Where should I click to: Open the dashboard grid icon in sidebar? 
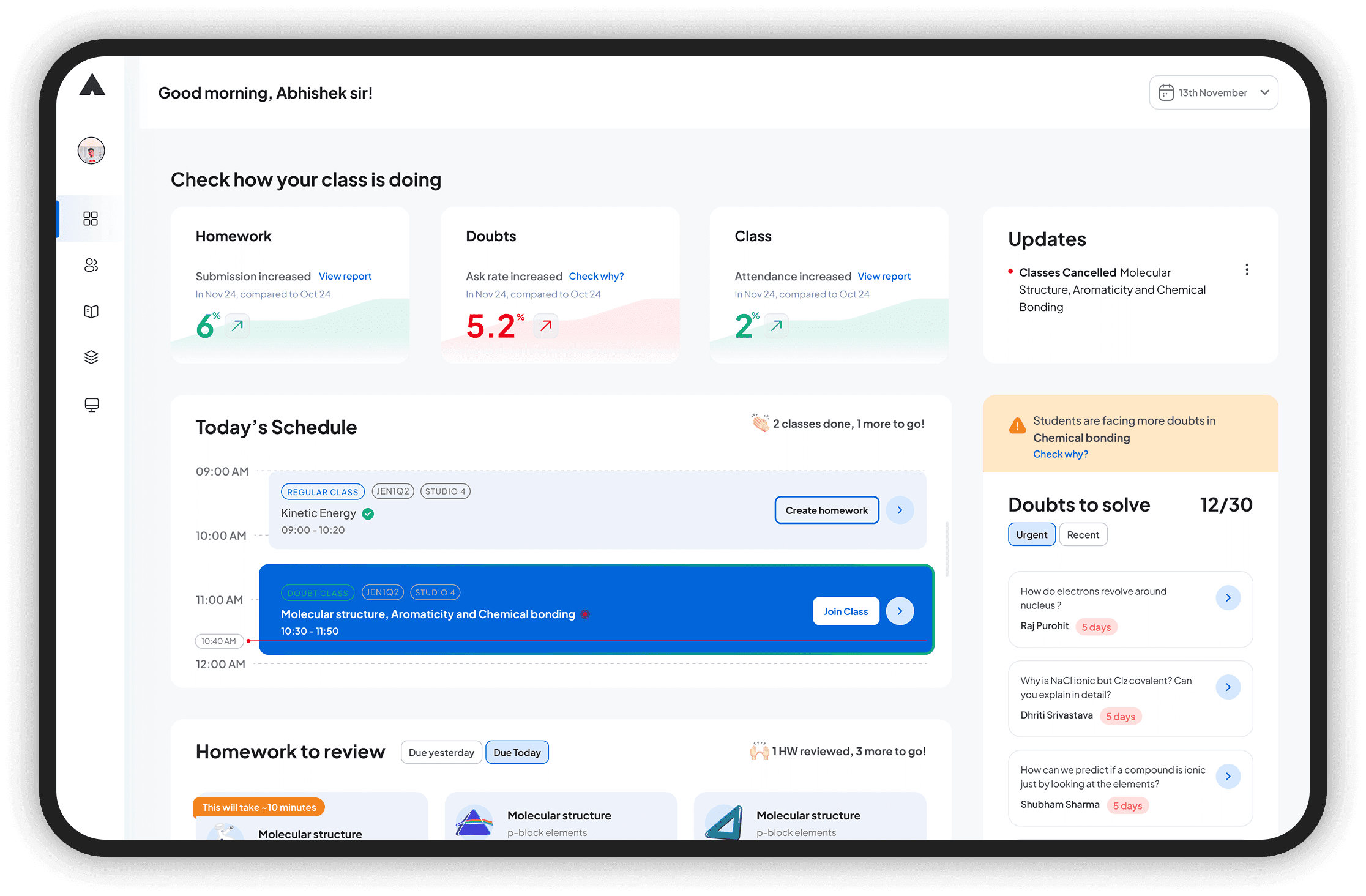pos(91,218)
